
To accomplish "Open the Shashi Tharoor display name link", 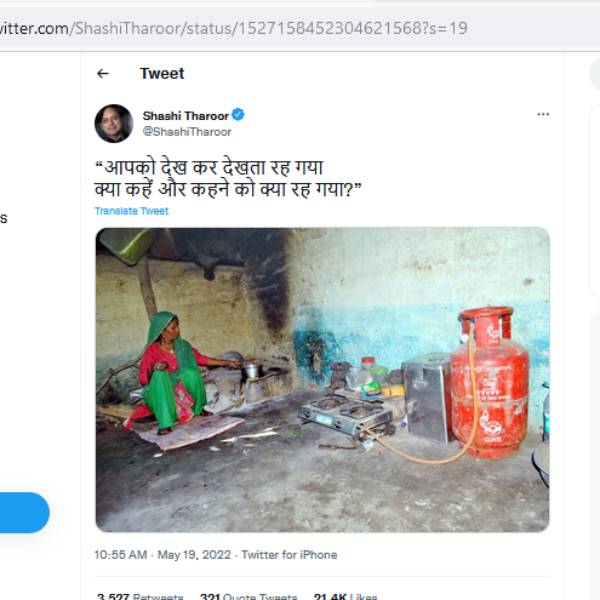I will (186, 115).
